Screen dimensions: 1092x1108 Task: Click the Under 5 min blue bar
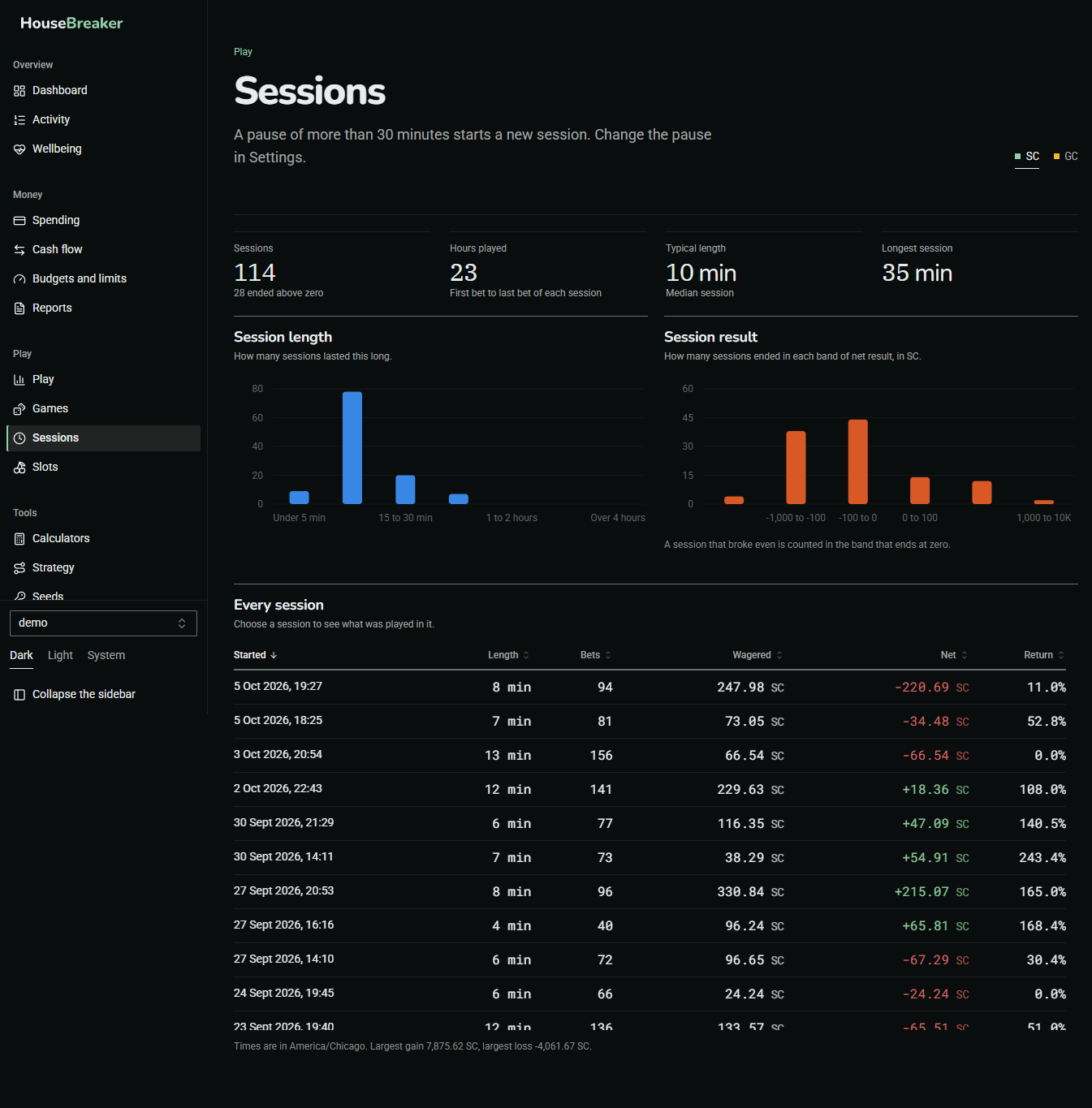point(300,498)
